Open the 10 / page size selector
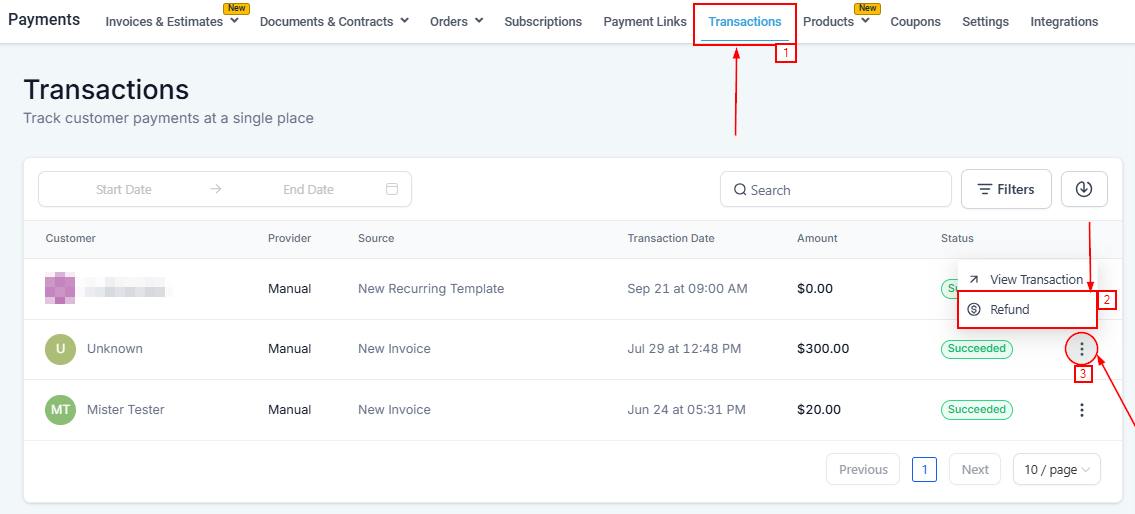This screenshot has height=514, width=1135. [x=1056, y=469]
